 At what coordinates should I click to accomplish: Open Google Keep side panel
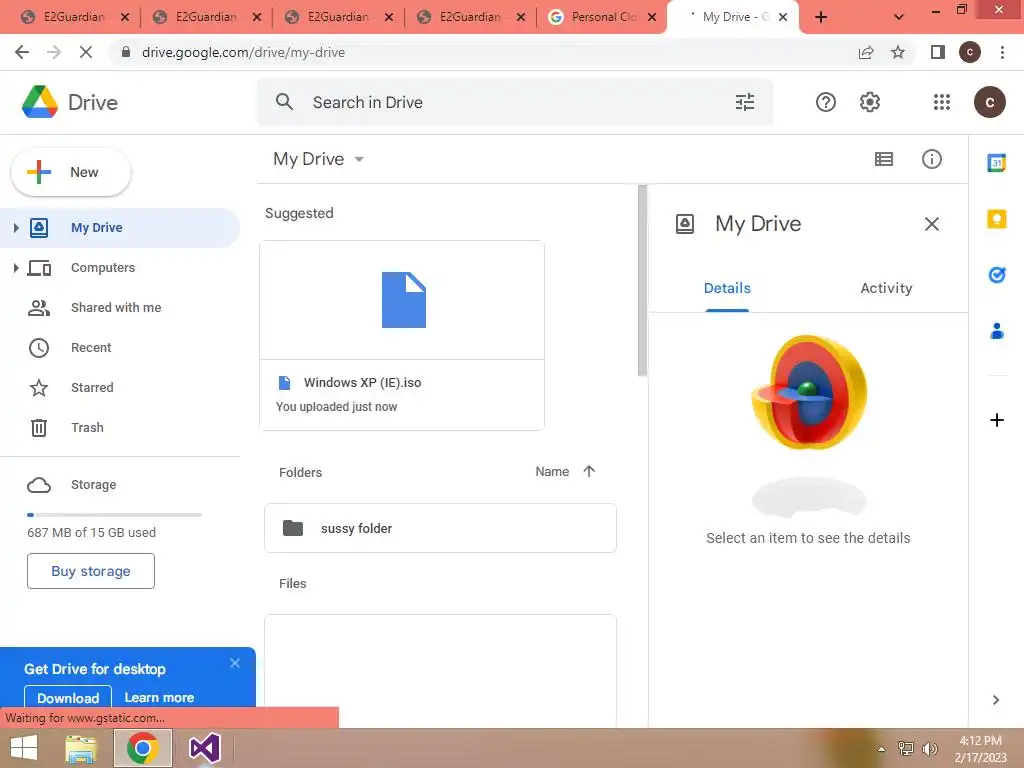997,219
